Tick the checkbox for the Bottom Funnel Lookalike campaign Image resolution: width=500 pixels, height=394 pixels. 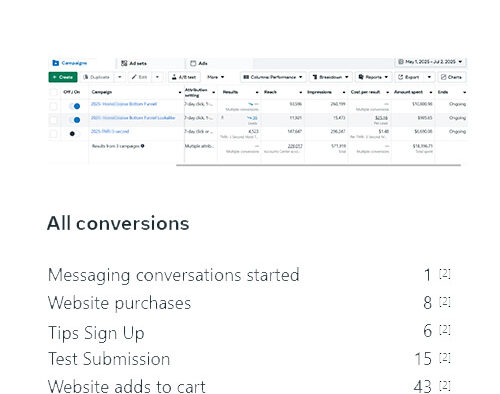click(x=53, y=120)
